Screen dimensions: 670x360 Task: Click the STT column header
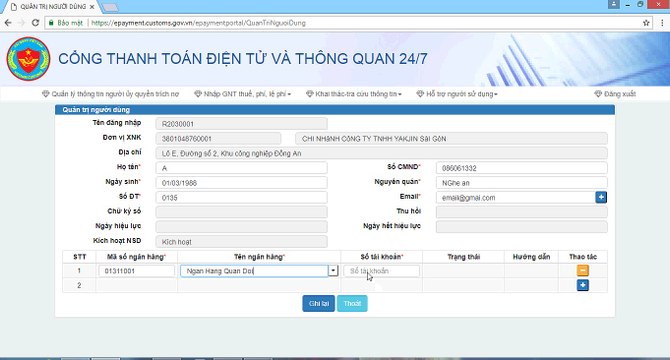79,257
